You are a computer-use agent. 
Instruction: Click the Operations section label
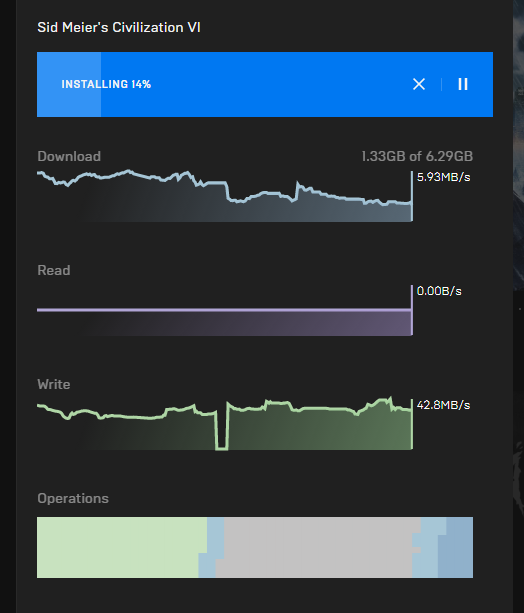[x=73, y=498]
